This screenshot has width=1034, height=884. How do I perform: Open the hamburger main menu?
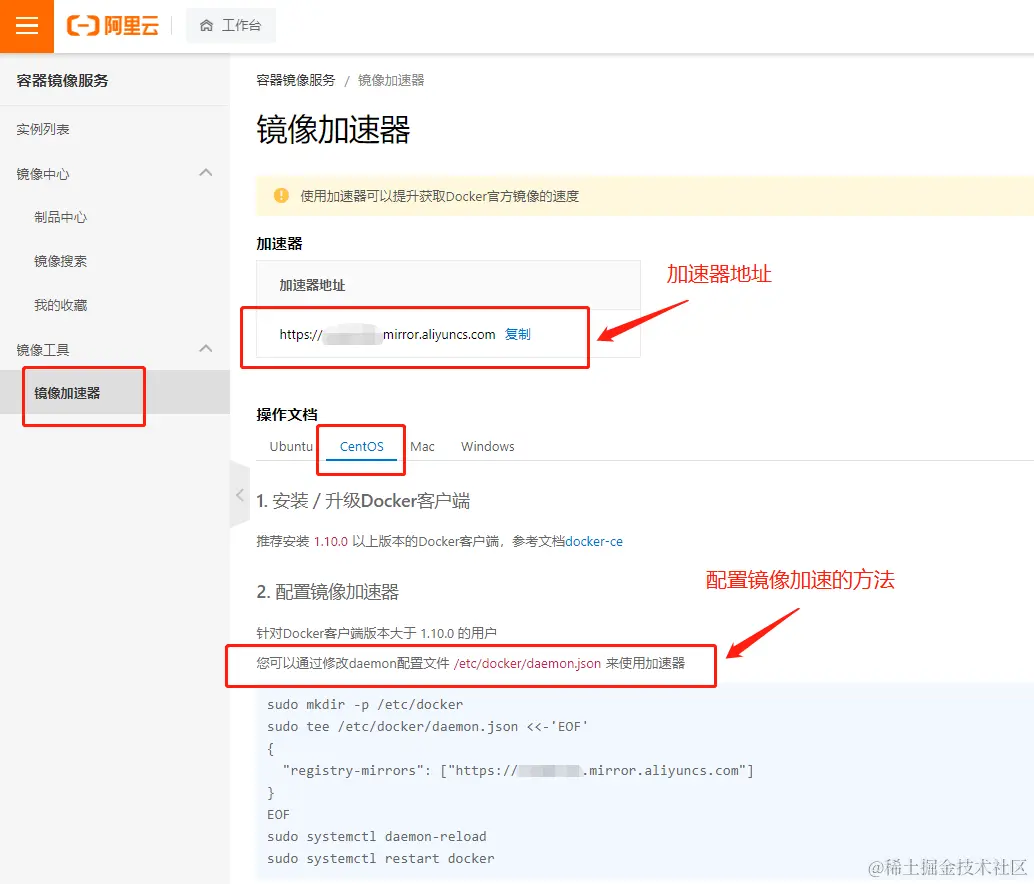pos(26,26)
